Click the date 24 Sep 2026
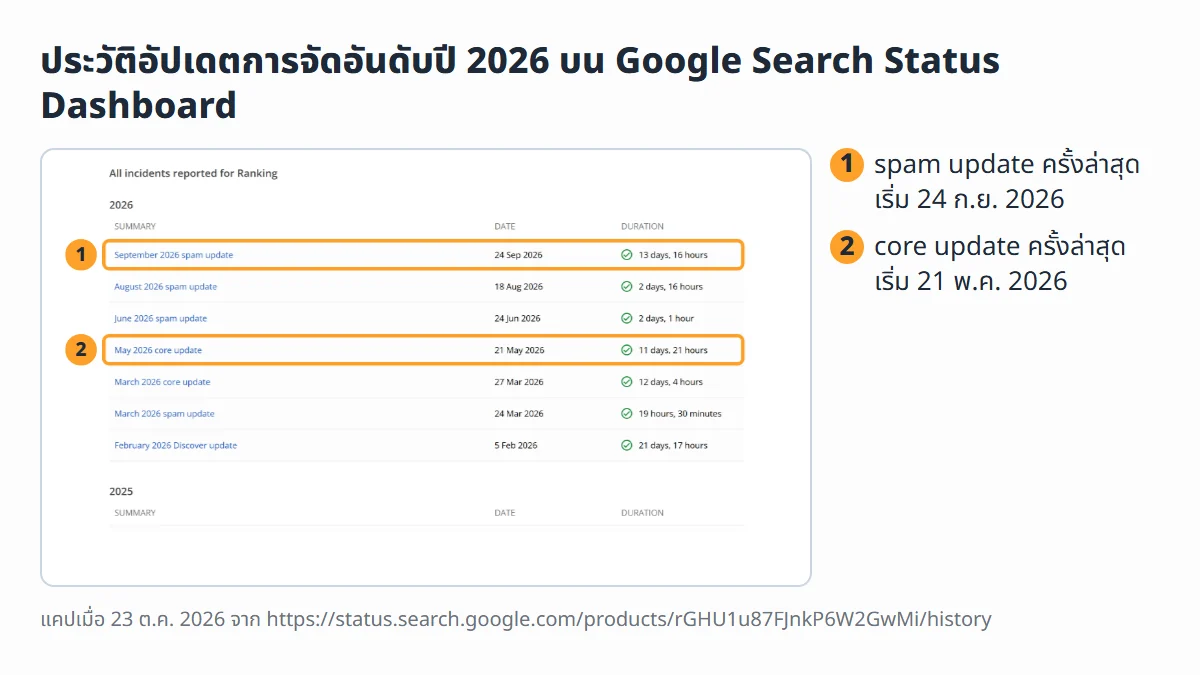This screenshot has height=675, width=1200. 518,255
